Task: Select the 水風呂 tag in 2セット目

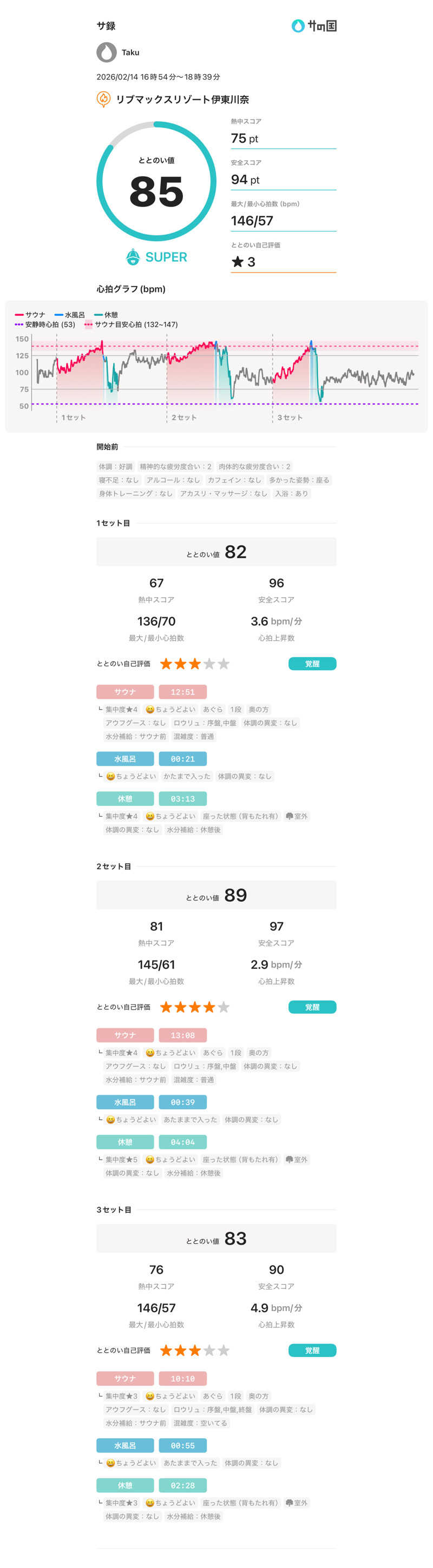Action: point(124,1102)
